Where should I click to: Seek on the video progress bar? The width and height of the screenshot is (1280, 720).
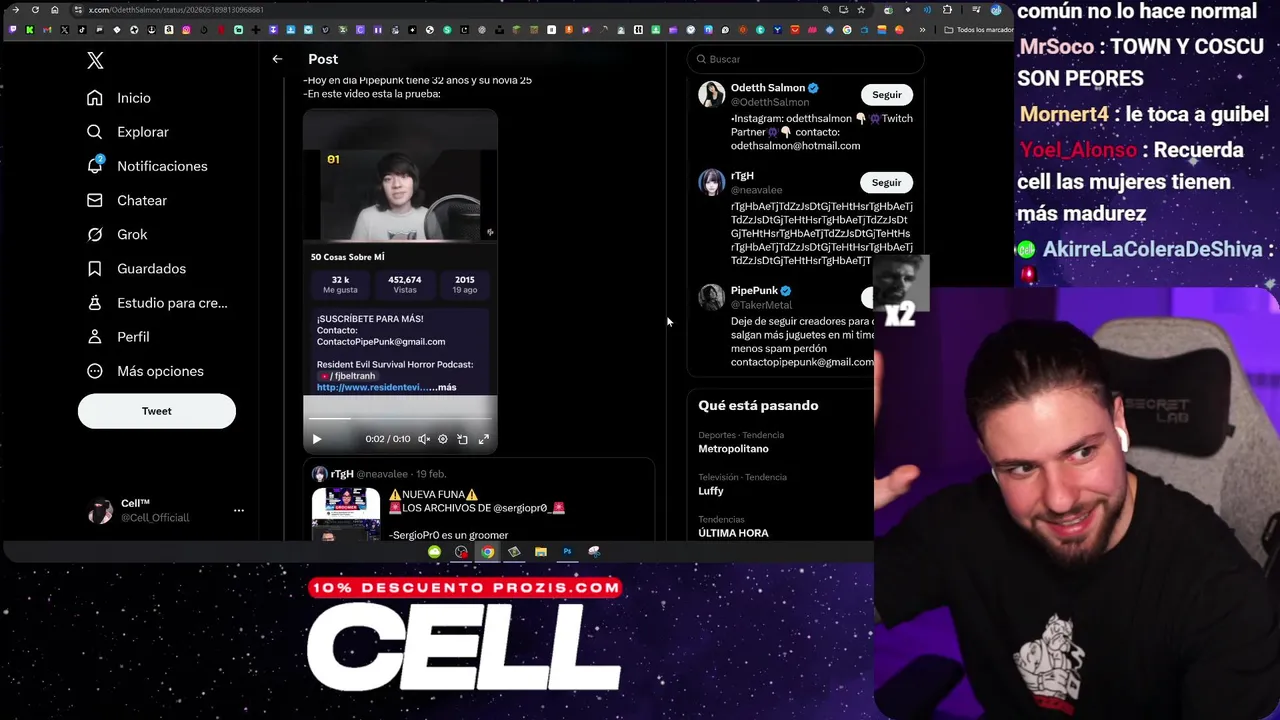pos(400,419)
